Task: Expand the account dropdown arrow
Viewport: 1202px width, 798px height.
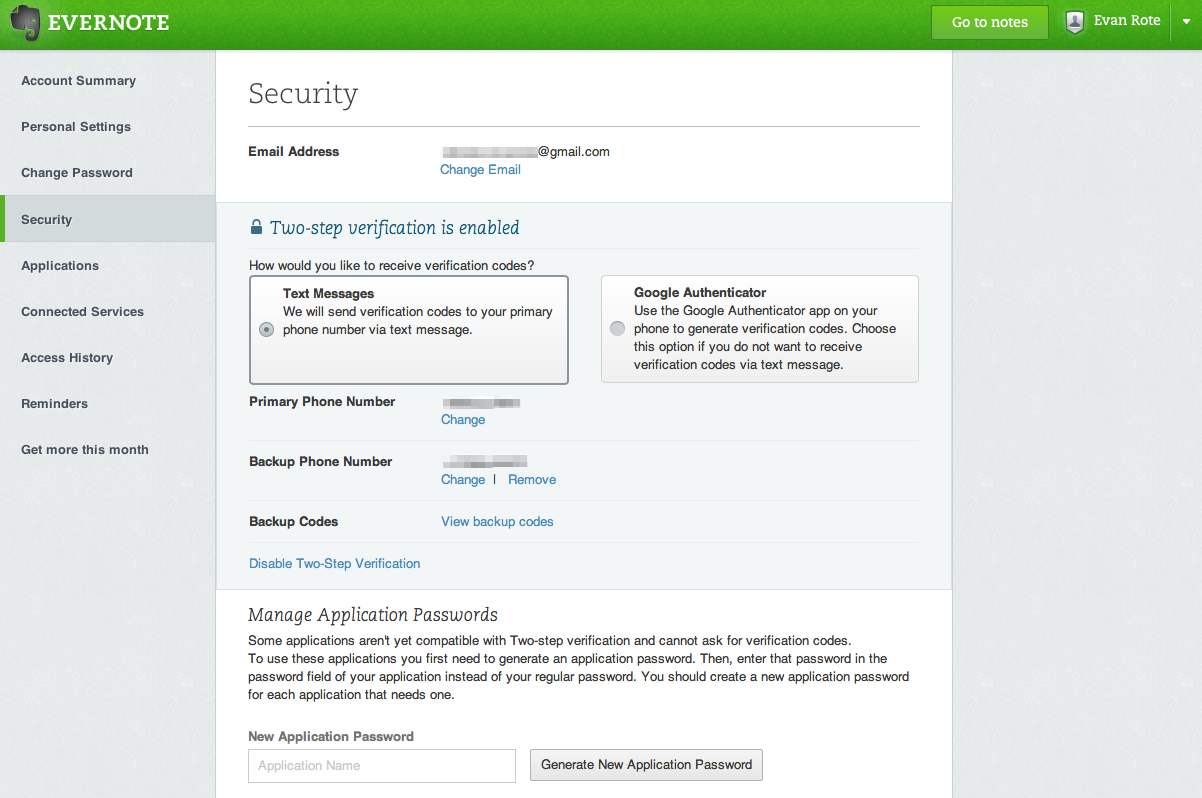Action: click(1185, 23)
